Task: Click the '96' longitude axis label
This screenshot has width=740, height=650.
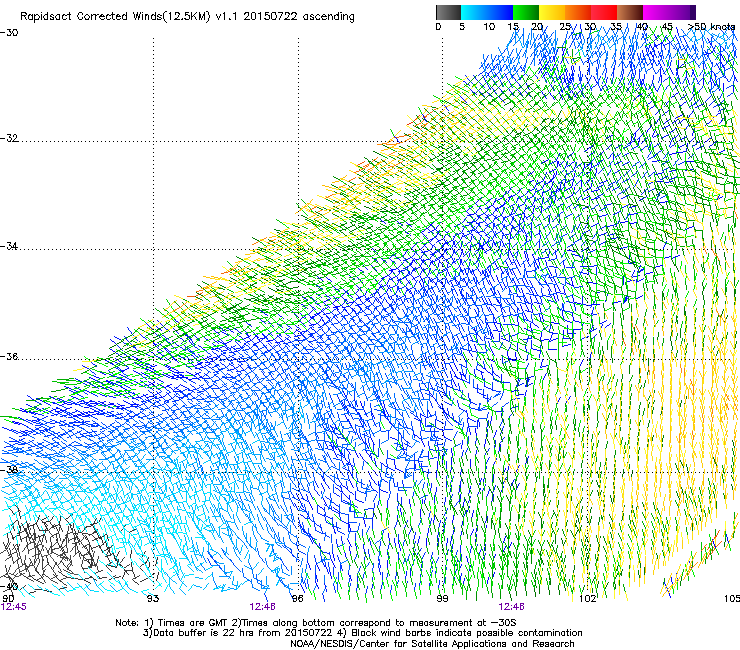Action: (297, 599)
